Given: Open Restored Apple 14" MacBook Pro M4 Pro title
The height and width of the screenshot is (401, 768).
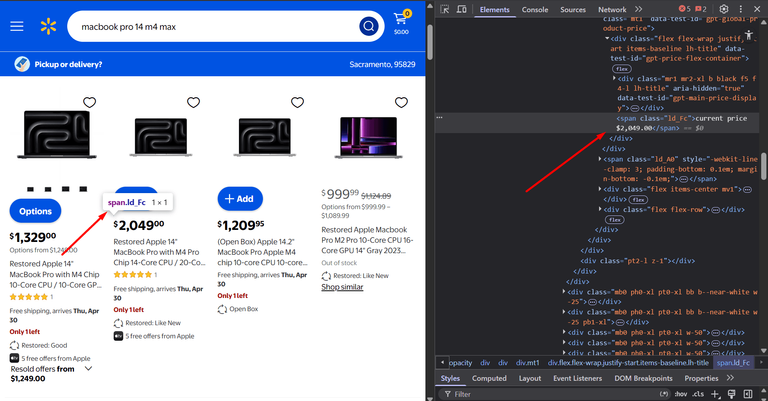Looking at the screenshot, I should (160, 252).
